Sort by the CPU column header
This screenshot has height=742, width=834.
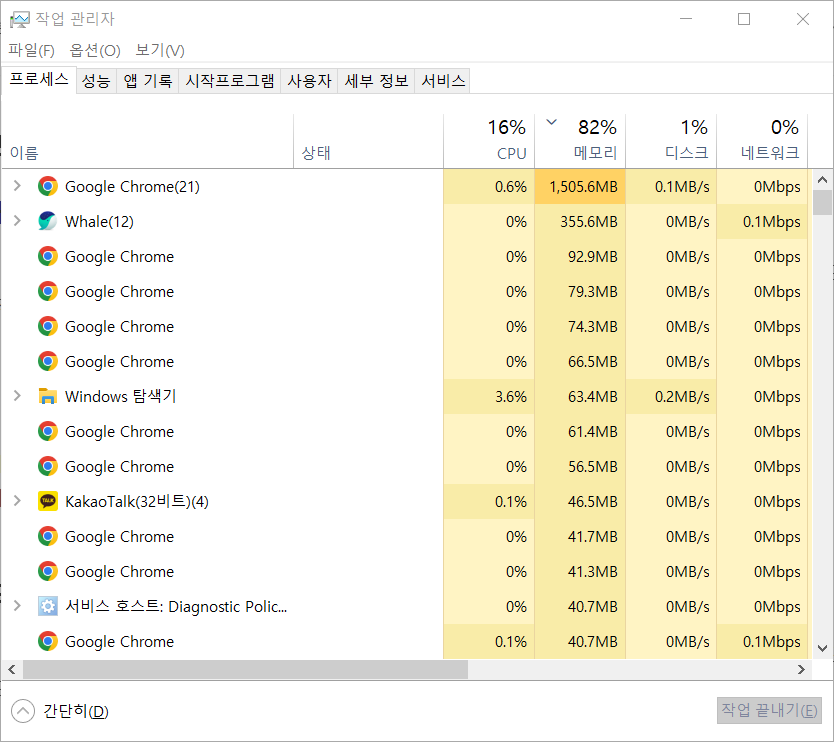click(x=489, y=141)
